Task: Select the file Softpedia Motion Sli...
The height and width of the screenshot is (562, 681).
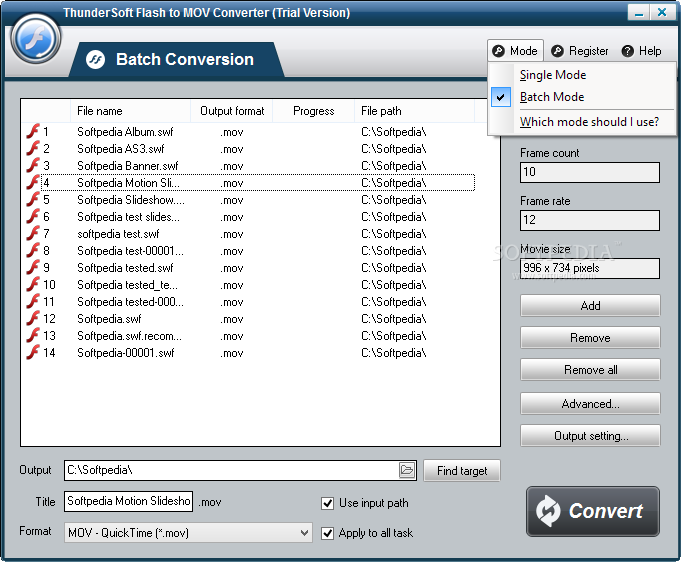Action: [x=128, y=182]
